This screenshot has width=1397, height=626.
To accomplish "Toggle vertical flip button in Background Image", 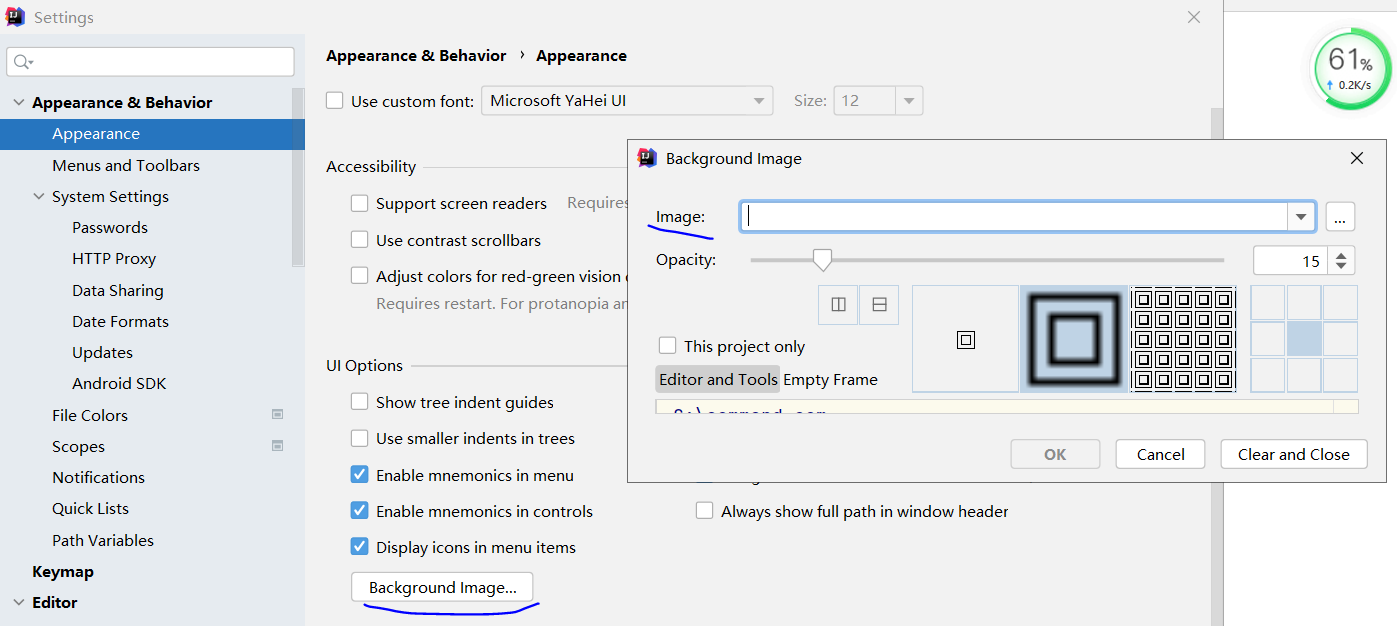I will (x=879, y=305).
